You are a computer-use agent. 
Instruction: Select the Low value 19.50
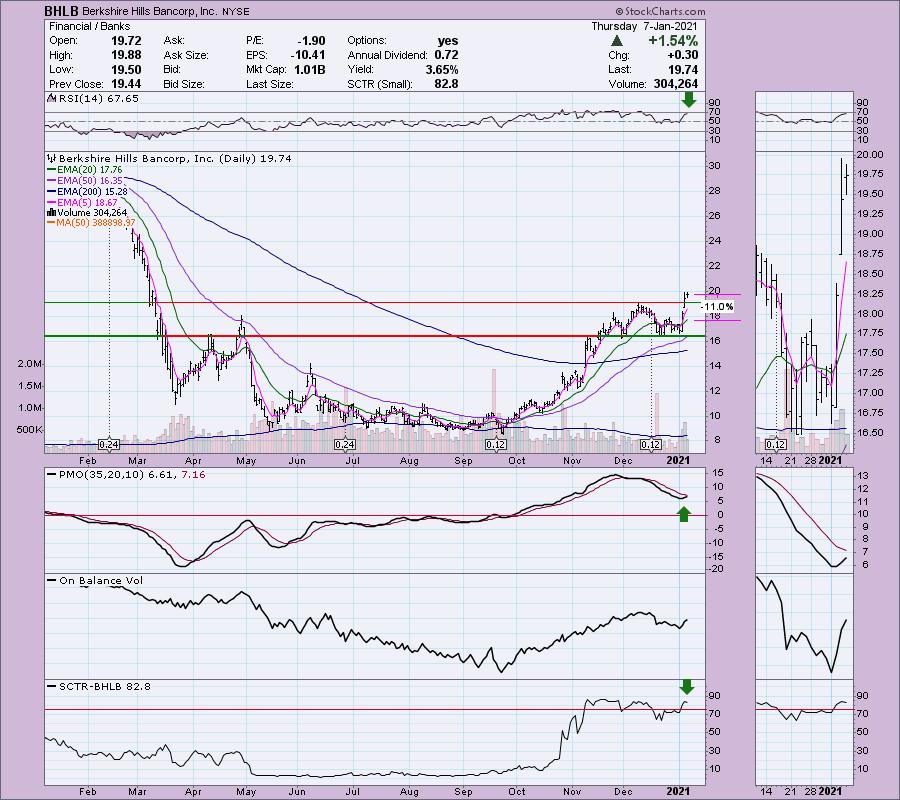coord(126,69)
